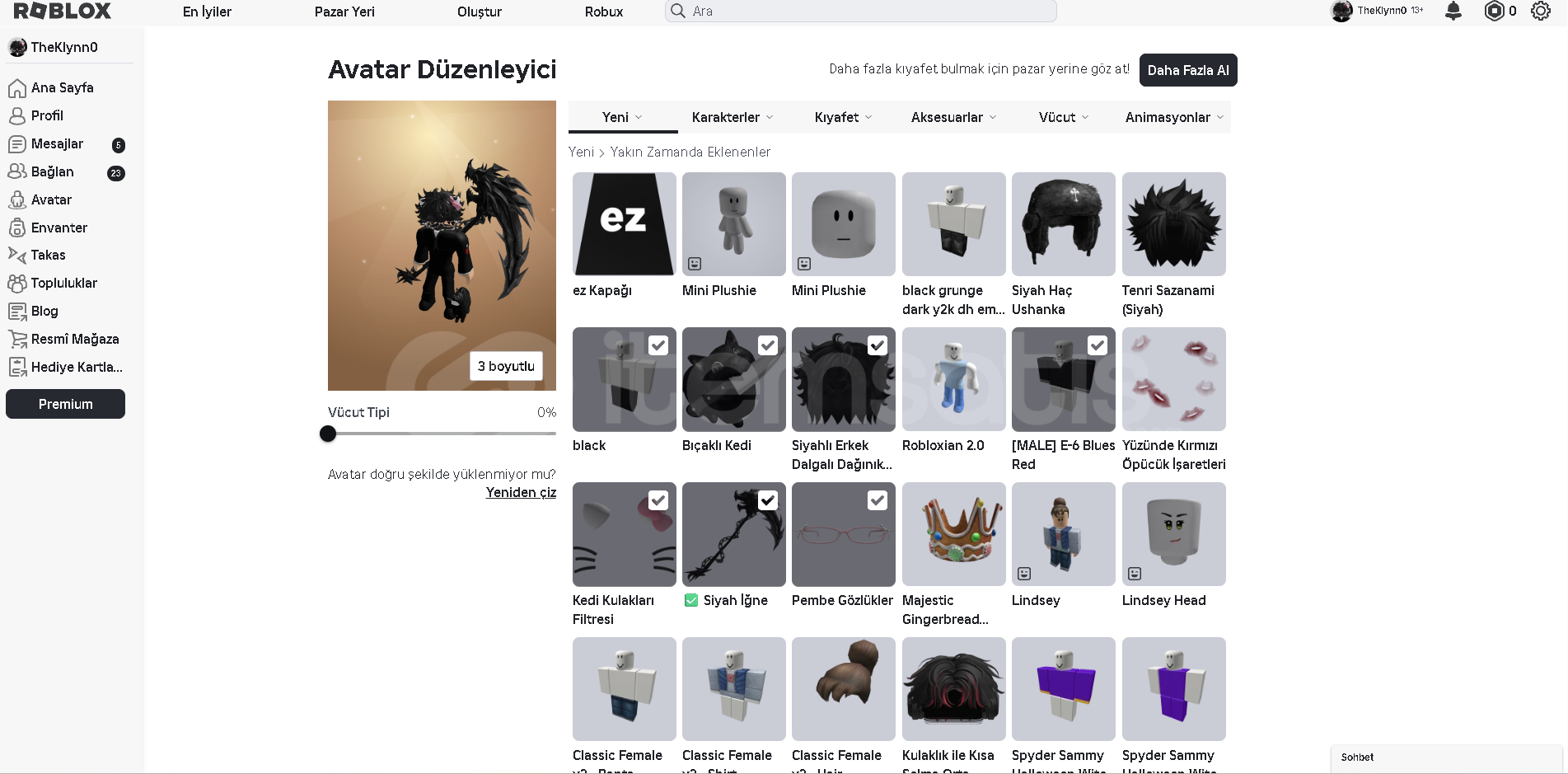Open the Pazar Yeri menu

344,12
